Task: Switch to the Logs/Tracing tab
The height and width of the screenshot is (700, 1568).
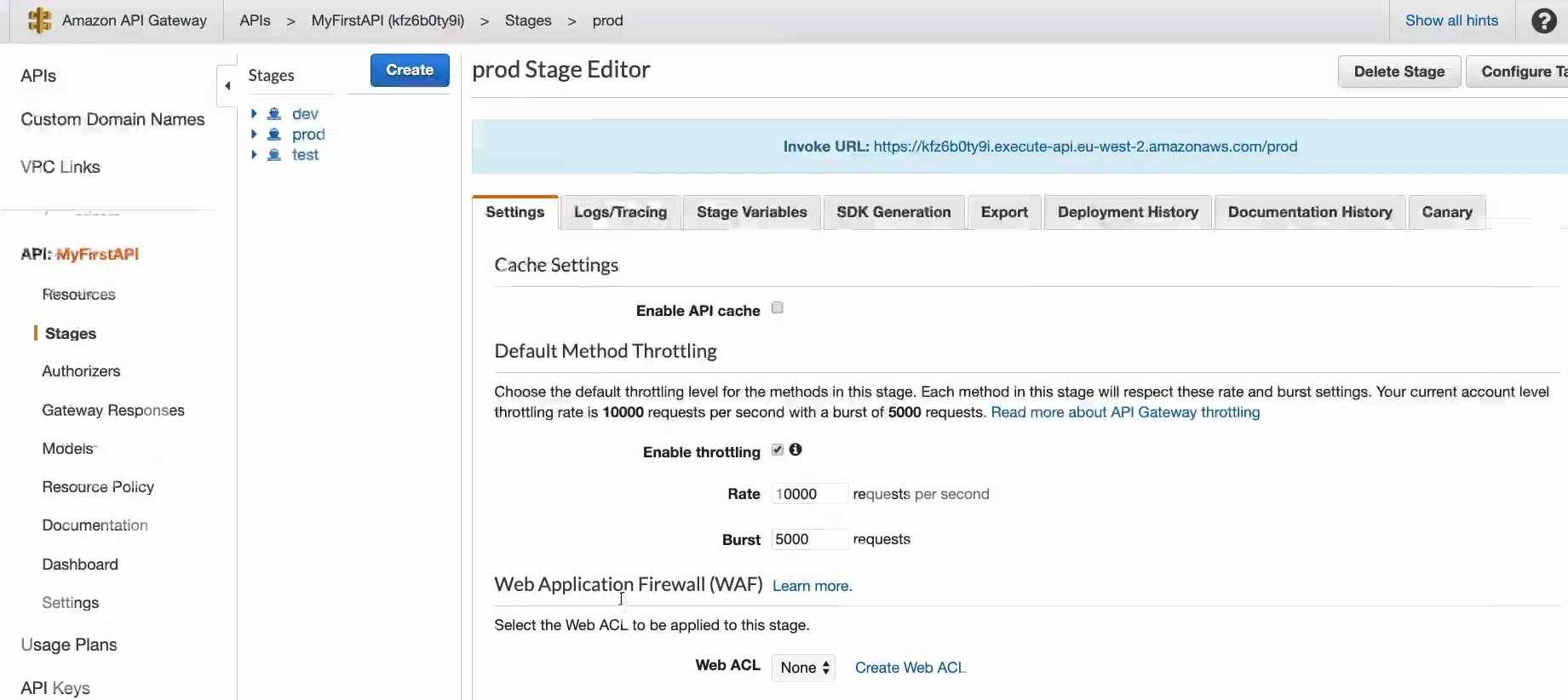Action: click(x=620, y=212)
